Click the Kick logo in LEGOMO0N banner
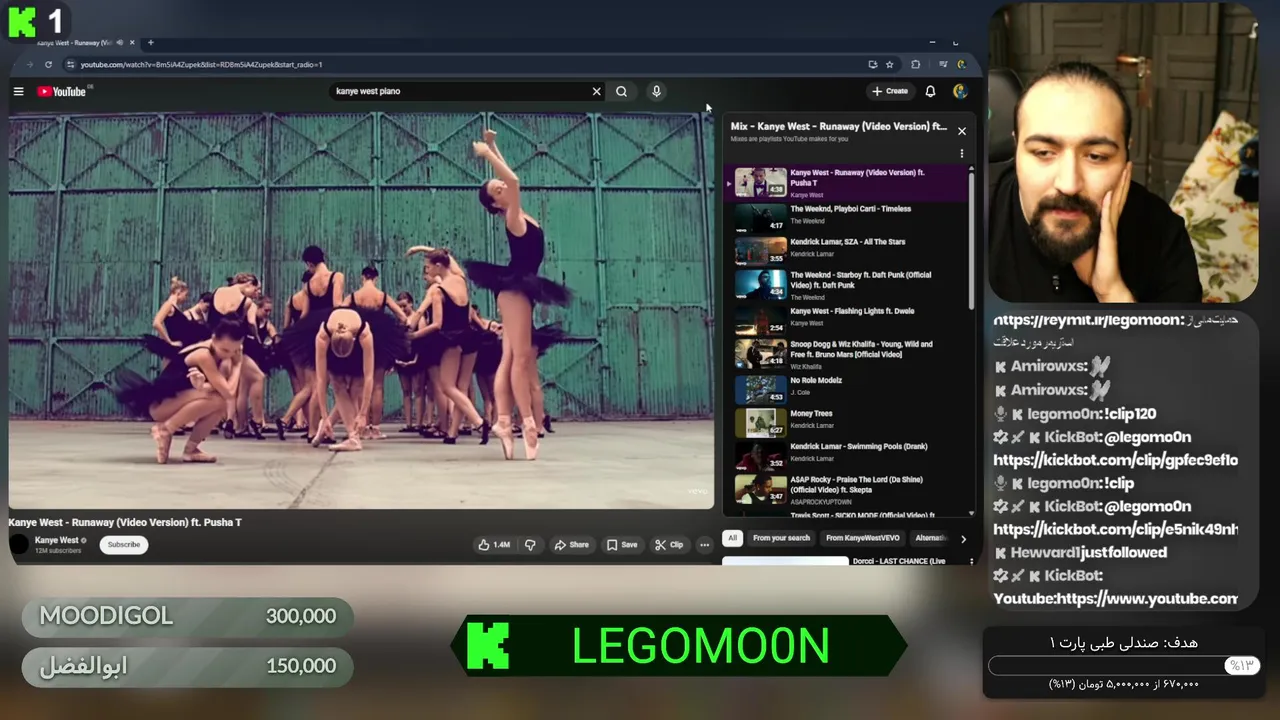Screen dimensions: 1280x720 click(488, 646)
